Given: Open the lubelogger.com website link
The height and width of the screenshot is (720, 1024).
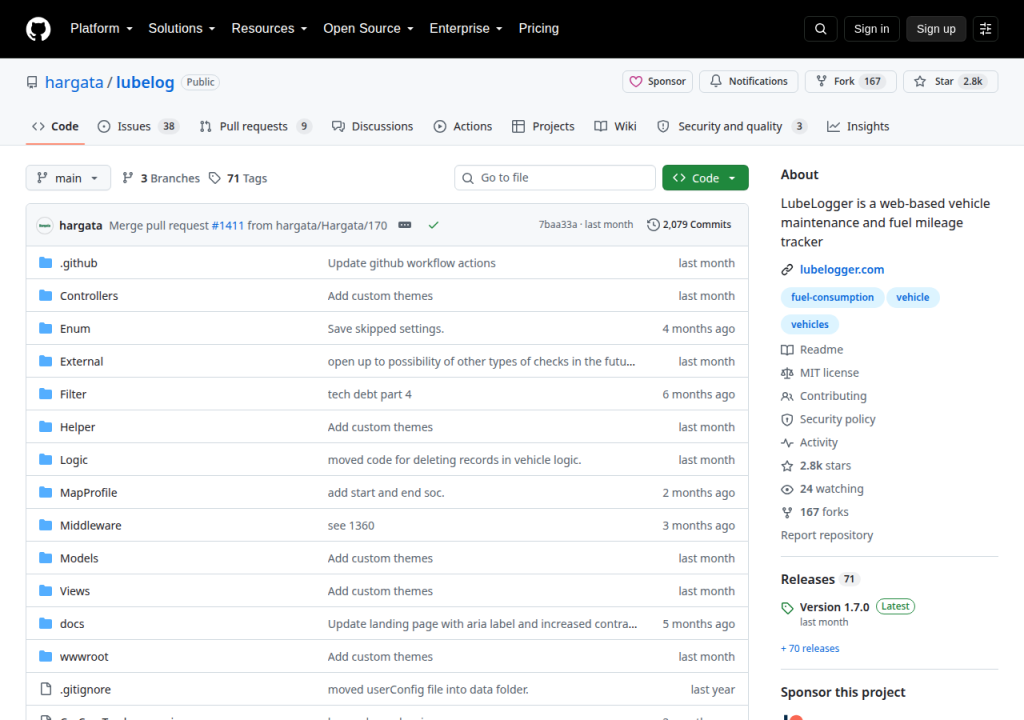Looking at the screenshot, I should [x=842, y=270].
